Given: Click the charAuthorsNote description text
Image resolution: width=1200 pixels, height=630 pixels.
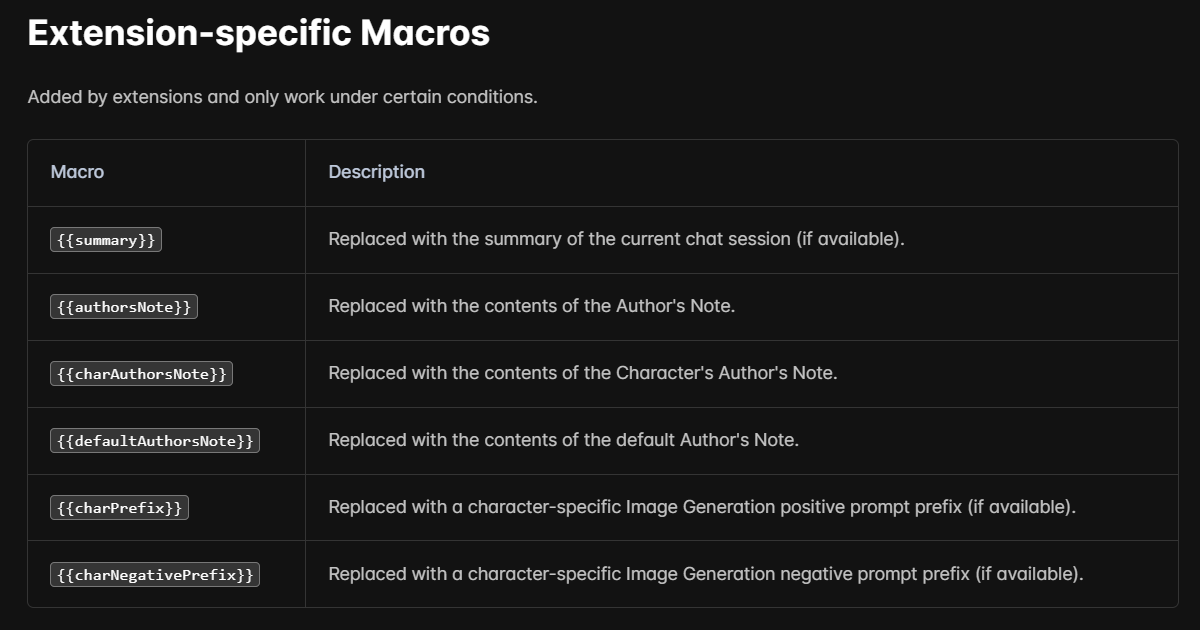Looking at the screenshot, I should (x=582, y=373).
